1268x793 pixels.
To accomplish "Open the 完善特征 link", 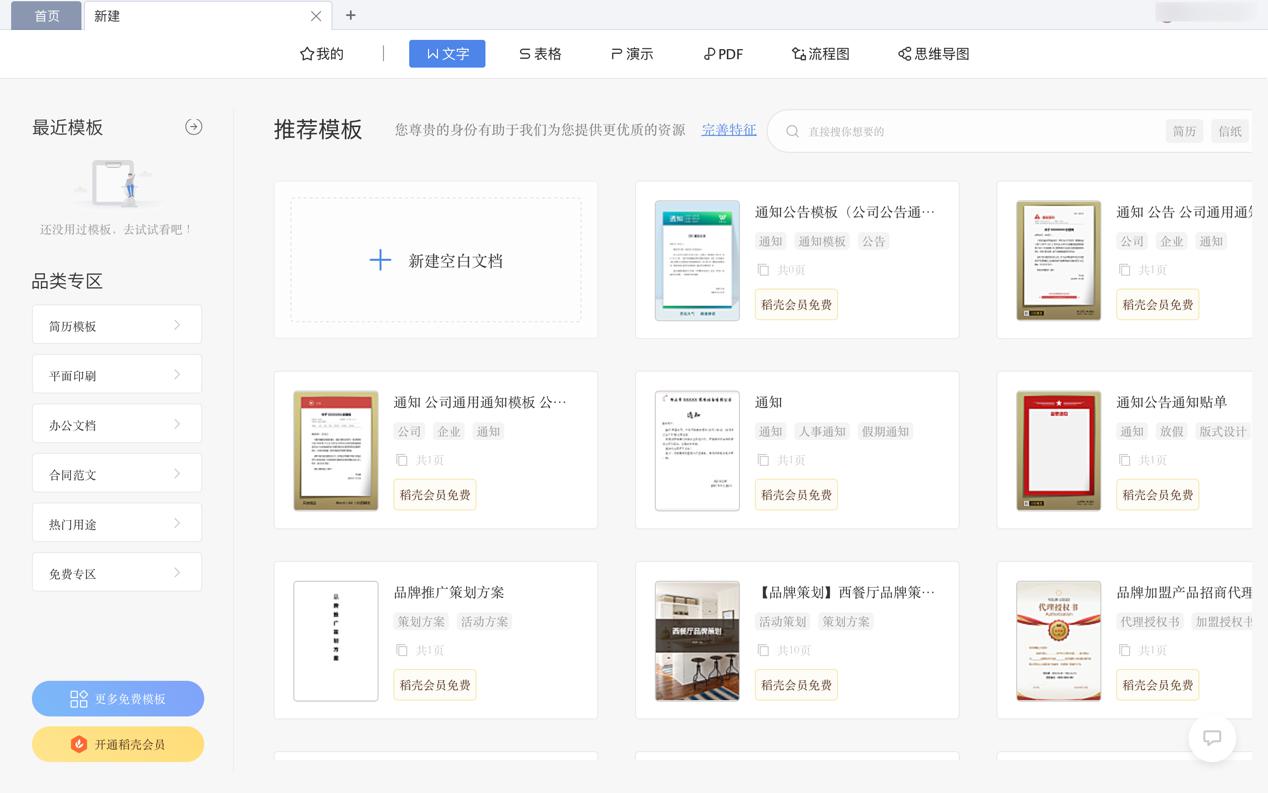I will coord(729,130).
